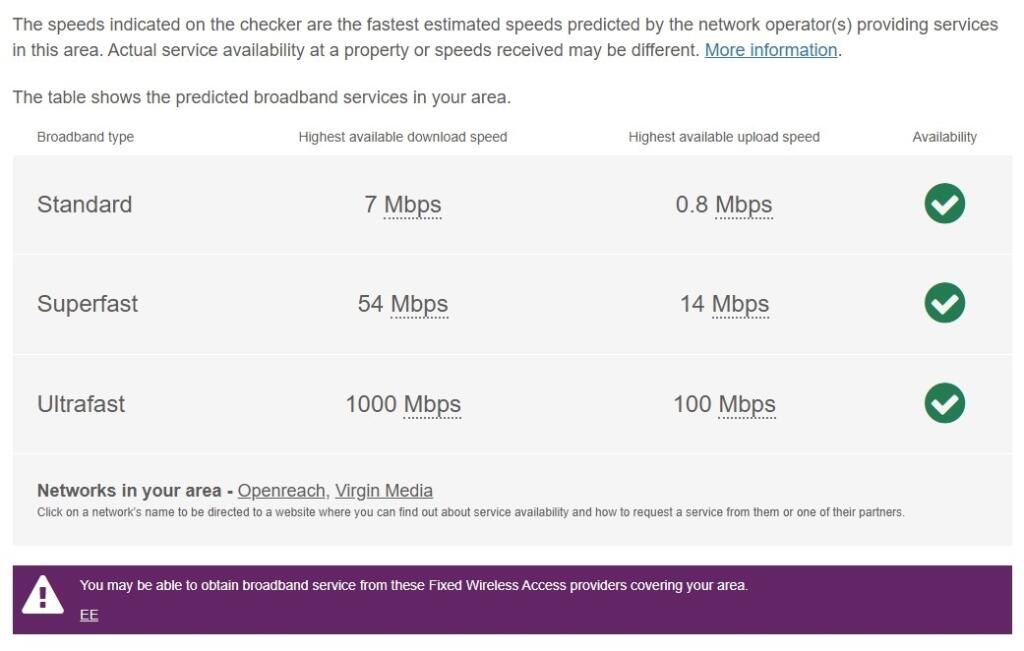Open the More information link
1024x651 pixels.
(770, 50)
